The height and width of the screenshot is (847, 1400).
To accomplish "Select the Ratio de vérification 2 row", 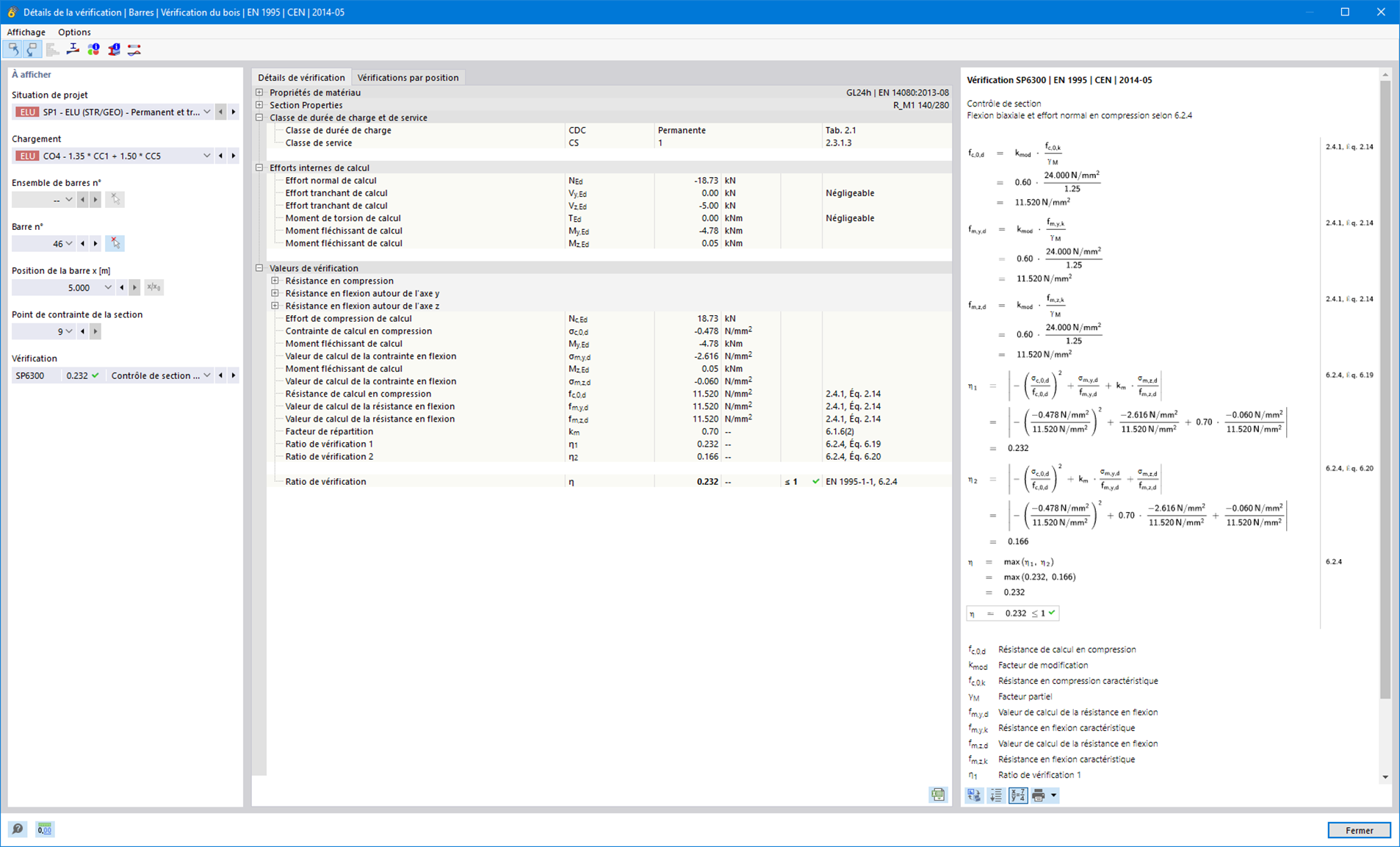I will click(x=610, y=456).
